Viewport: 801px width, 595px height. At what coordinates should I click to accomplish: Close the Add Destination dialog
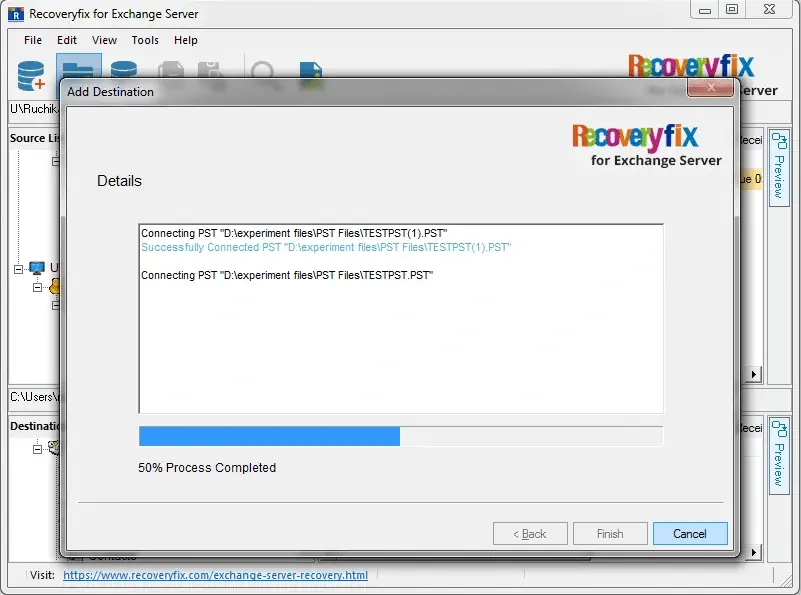click(710, 87)
